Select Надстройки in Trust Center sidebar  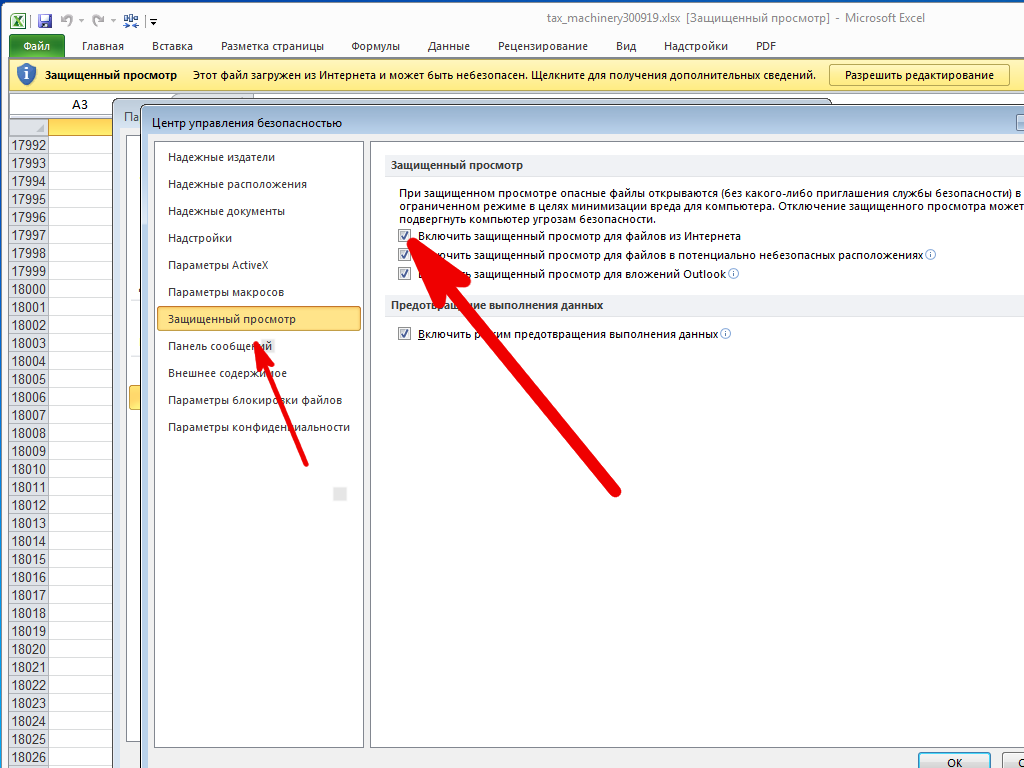point(259,238)
